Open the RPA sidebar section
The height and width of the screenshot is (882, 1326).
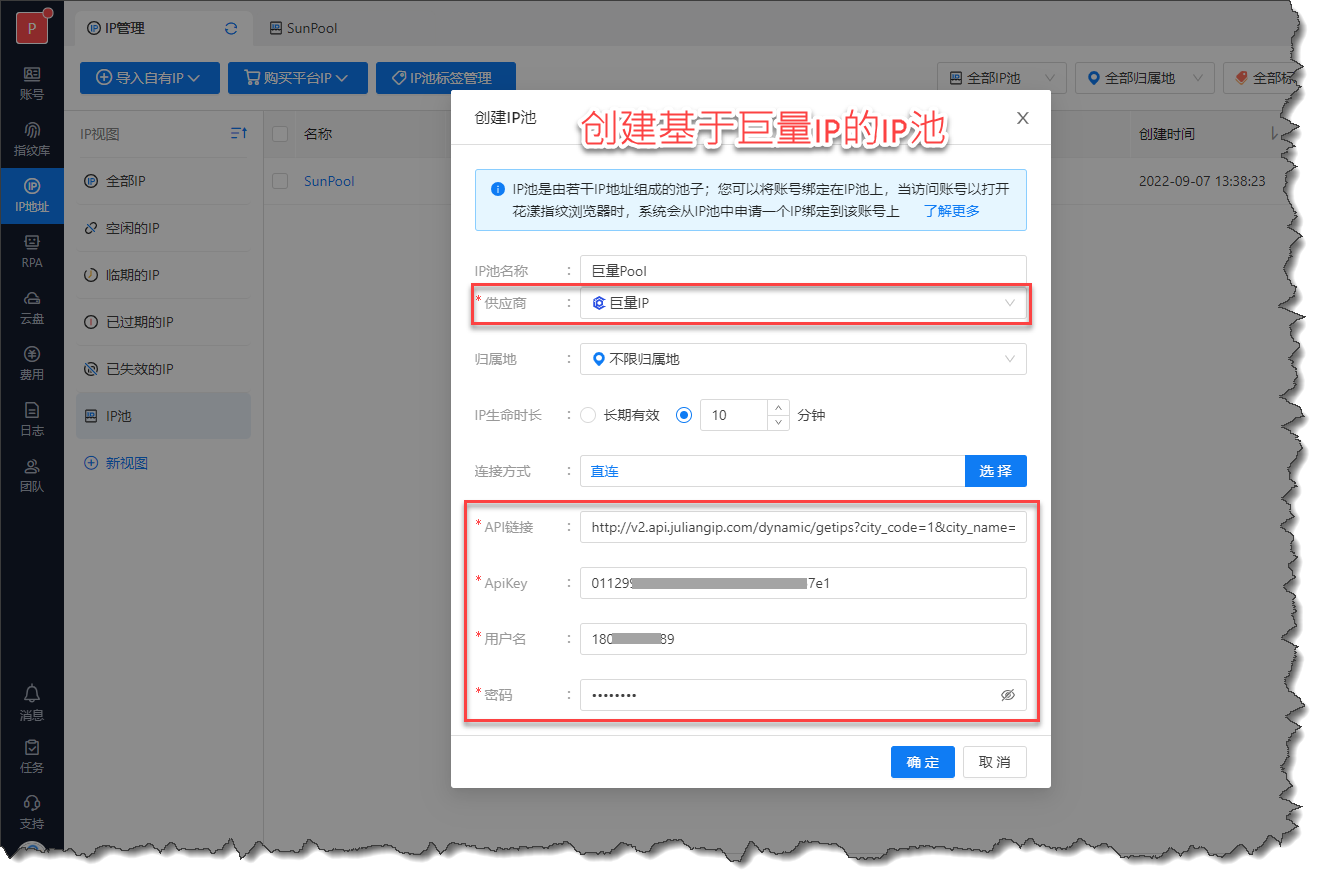[32, 252]
